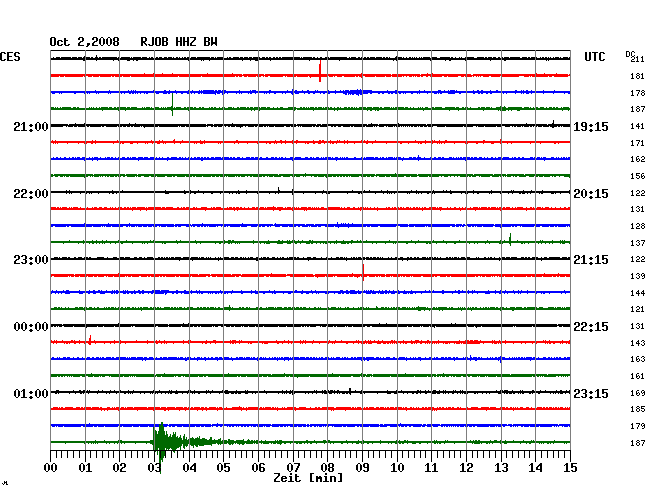Click the tall red spike near minute 08
The height and width of the screenshot is (494, 650).
pyautogui.click(x=320, y=71)
